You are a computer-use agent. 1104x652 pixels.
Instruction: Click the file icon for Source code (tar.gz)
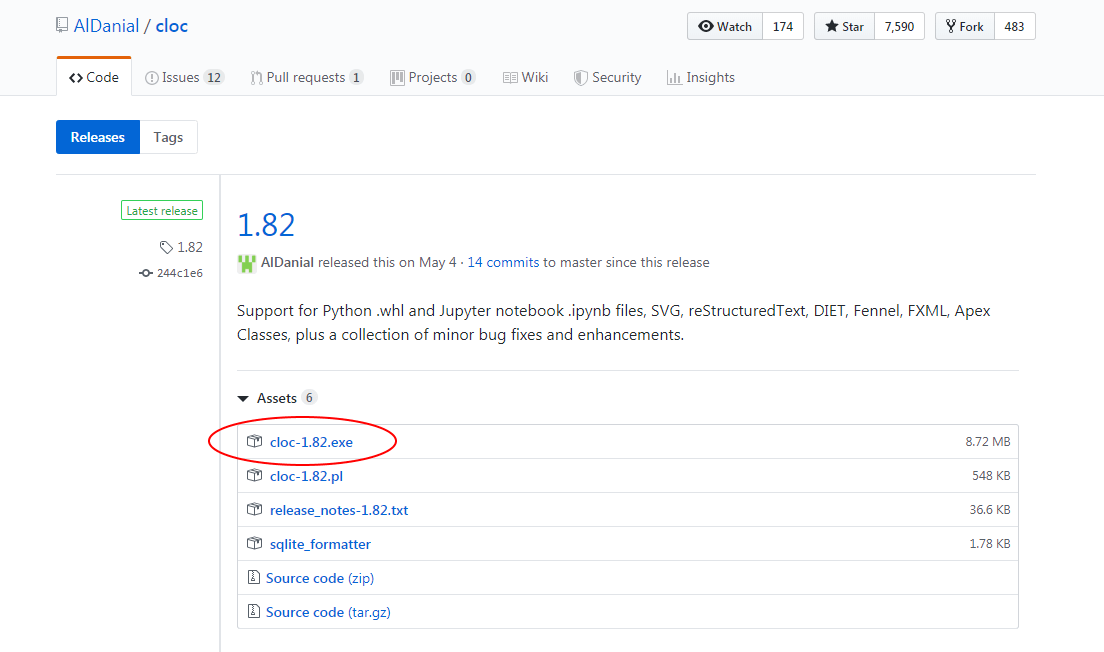(254, 612)
